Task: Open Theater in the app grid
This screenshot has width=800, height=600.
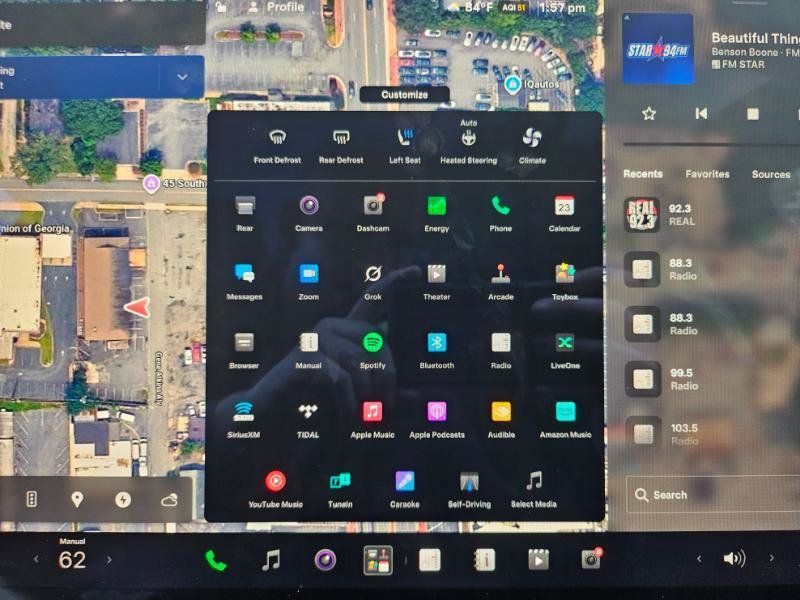Action: [437, 274]
